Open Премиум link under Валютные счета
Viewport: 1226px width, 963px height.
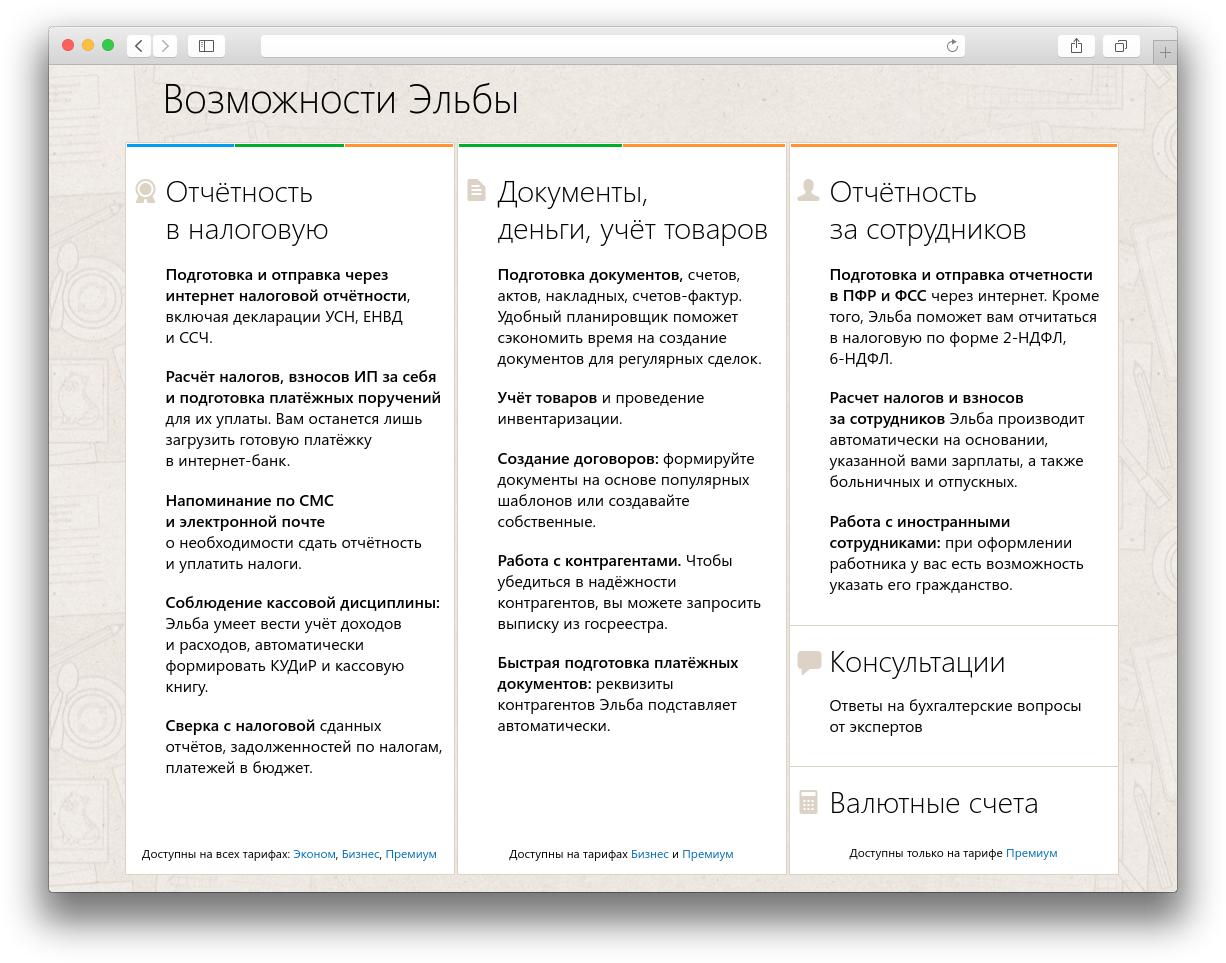tap(1031, 853)
